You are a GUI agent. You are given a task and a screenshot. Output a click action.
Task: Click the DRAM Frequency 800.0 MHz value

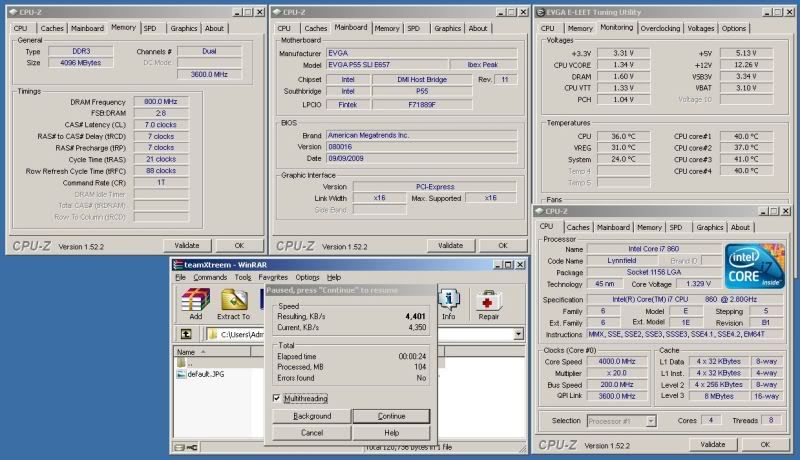(161, 101)
